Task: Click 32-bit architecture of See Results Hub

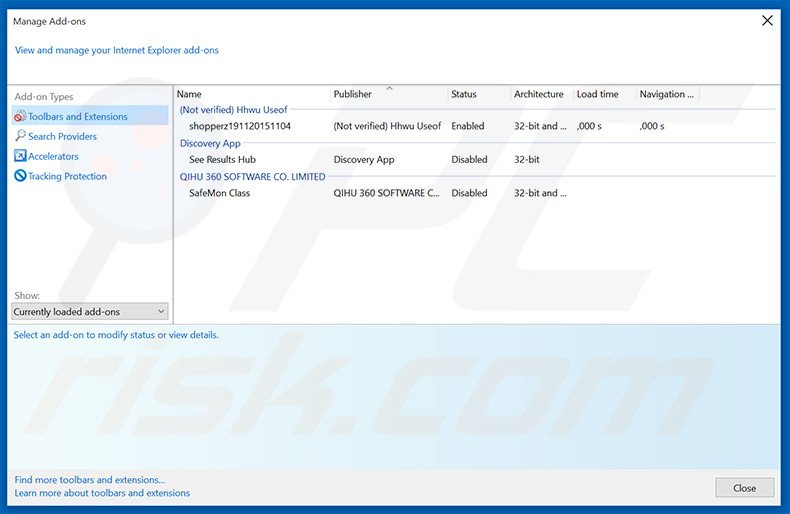Action: click(x=526, y=160)
